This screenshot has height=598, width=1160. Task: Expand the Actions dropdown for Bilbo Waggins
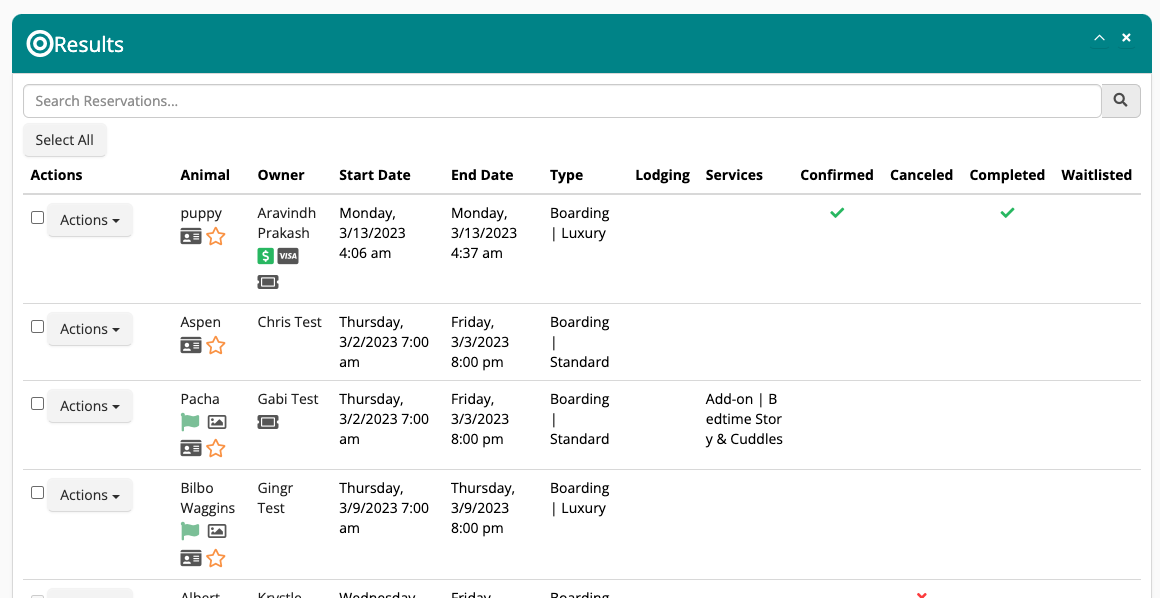(90, 494)
